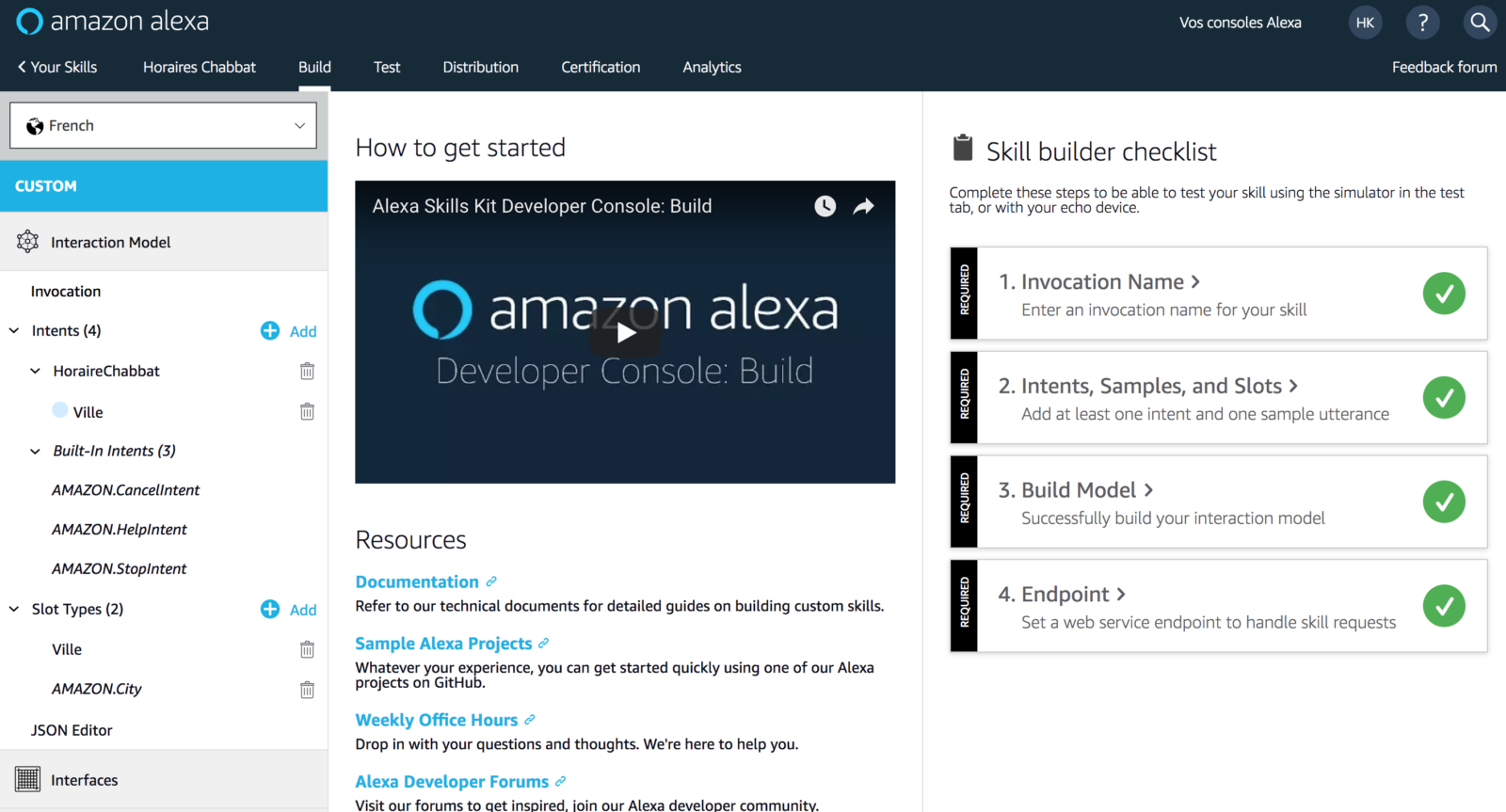Screen dimensions: 1506x812
Task: Select Invocation in the sidebar
Action: click(x=66, y=292)
